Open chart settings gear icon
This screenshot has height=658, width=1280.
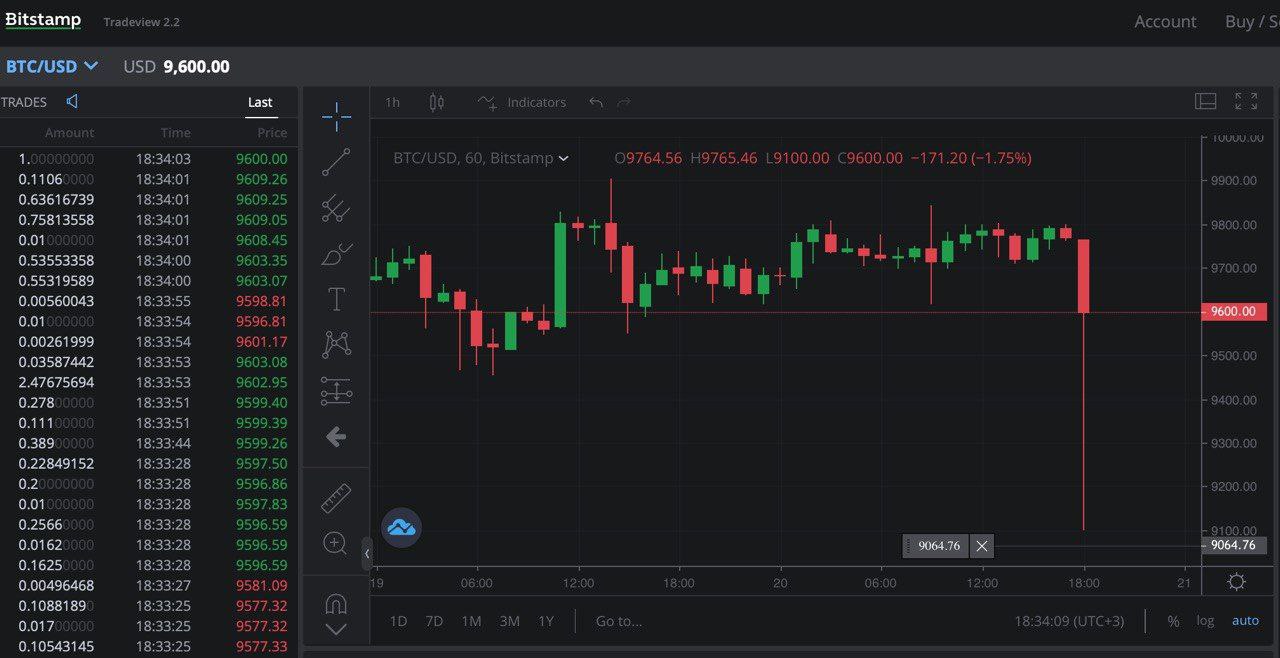[x=1237, y=582]
